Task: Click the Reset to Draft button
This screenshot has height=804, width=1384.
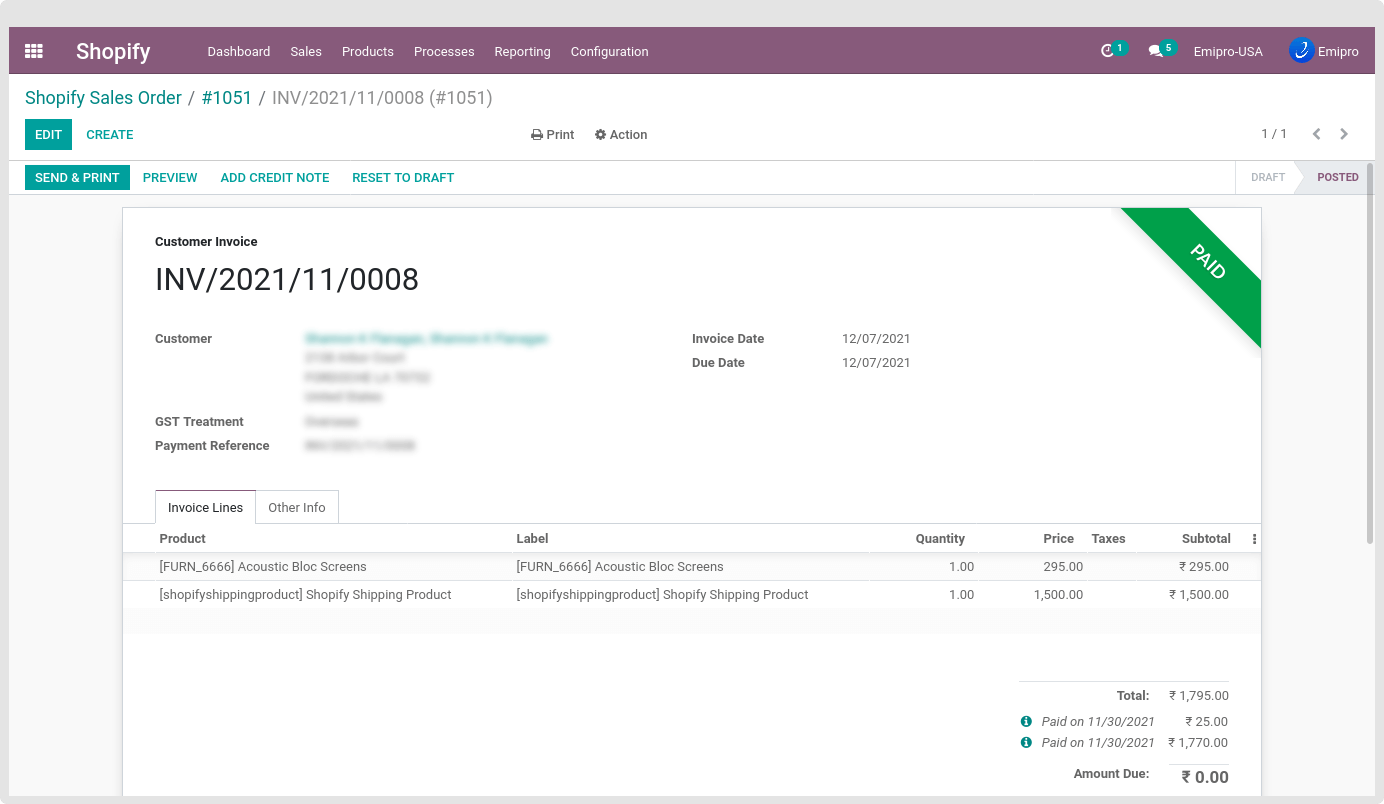Action: pos(403,178)
